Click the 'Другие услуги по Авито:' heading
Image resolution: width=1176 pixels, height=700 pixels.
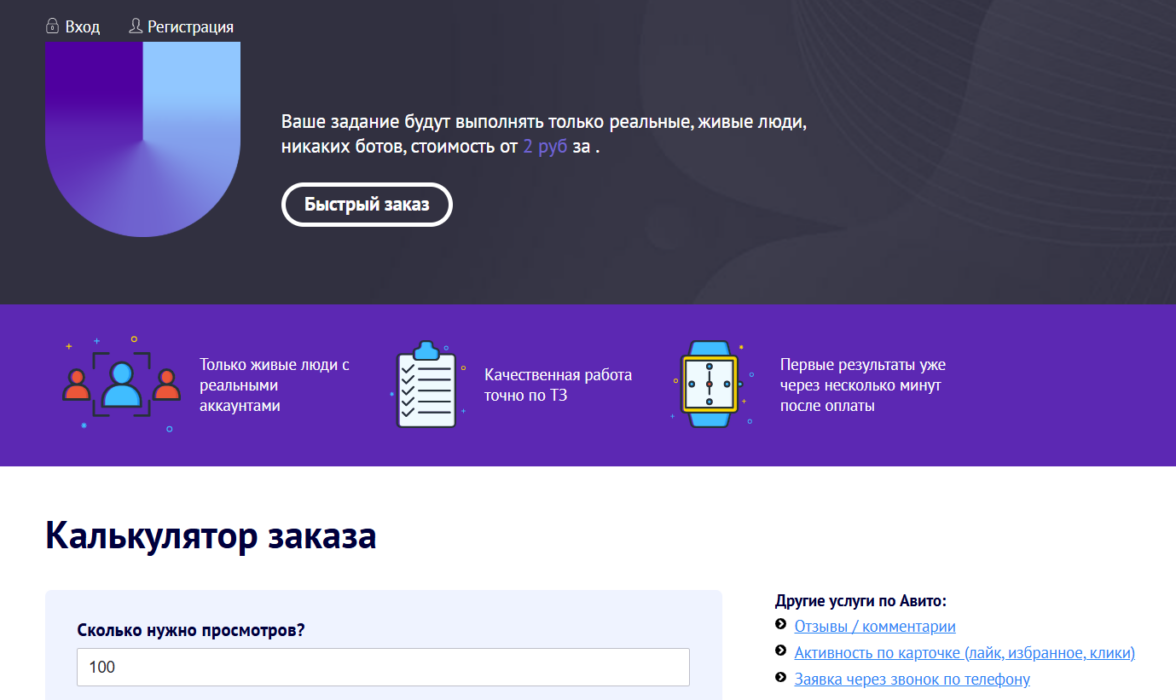click(x=860, y=601)
